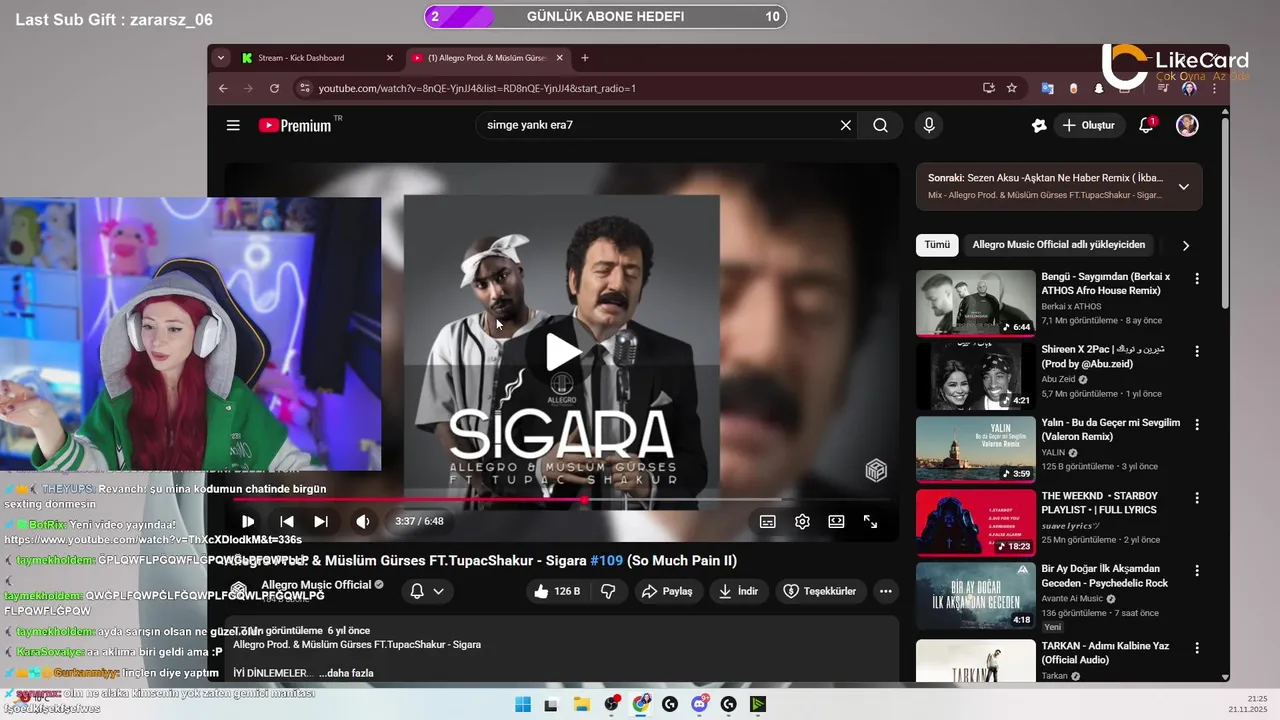The image size is (1280, 720).
Task: Open options menu for Yalın video
Action: (1197, 425)
